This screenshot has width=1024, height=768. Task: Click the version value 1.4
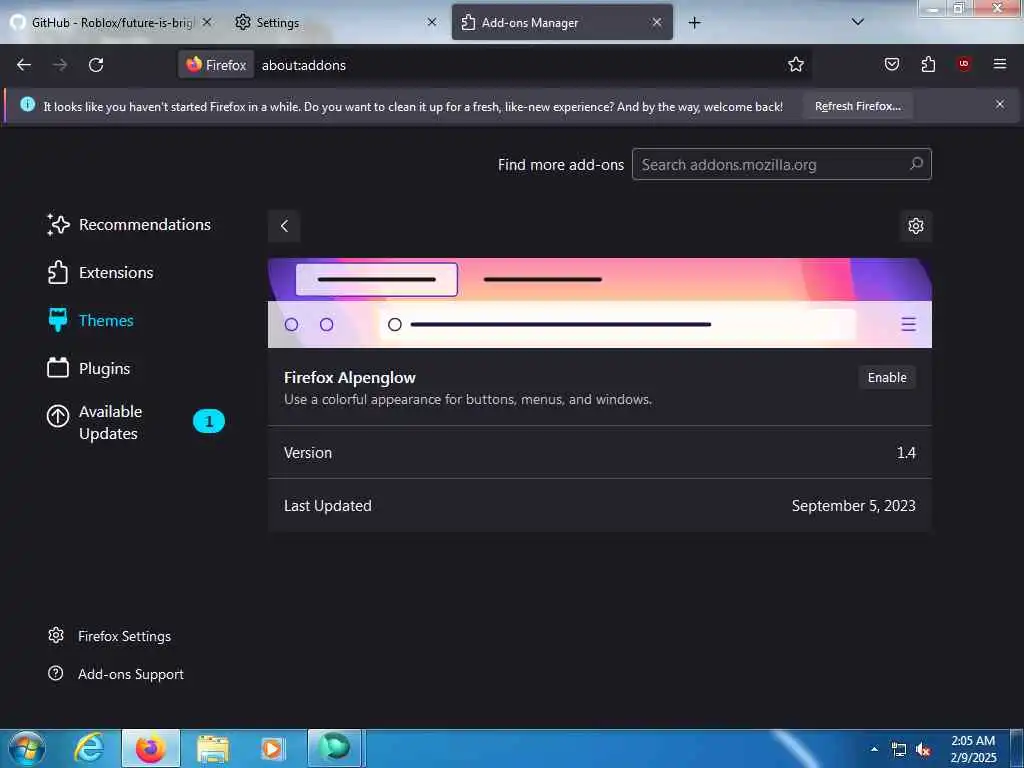tap(906, 453)
